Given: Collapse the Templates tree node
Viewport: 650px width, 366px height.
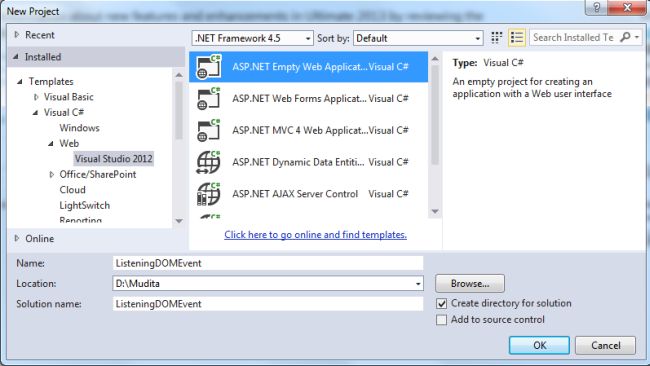Looking at the screenshot, I should pos(19,82).
